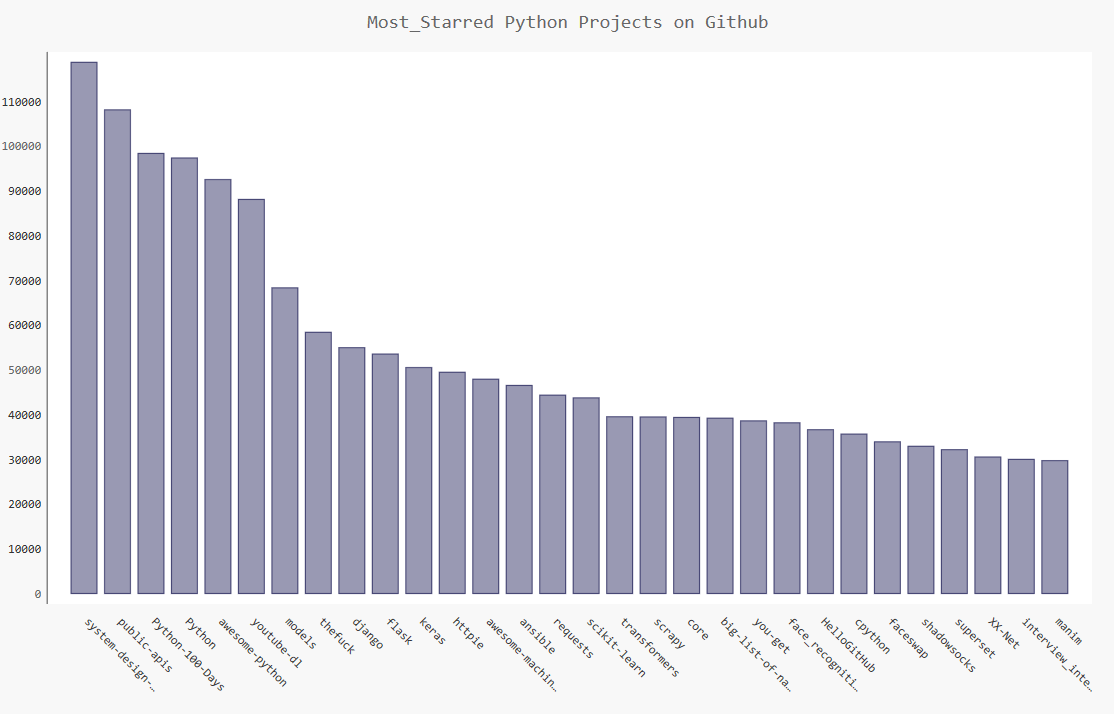The width and height of the screenshot is (1114, 714).
Task: Click the keras bar
Action: point(418,480)
